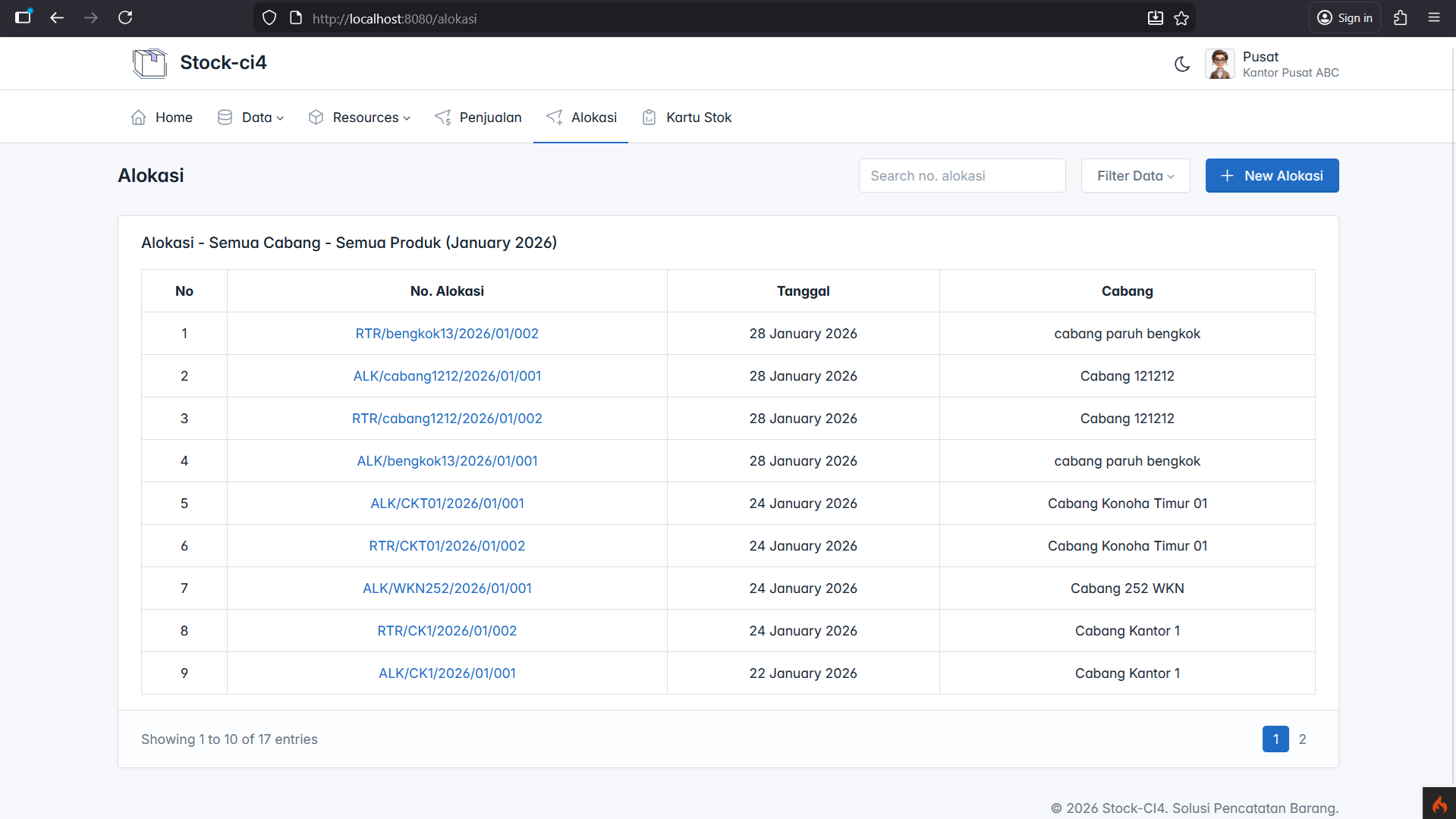Image resolution: width=1456 pixels, height=819 pixels.
Task: Click the Tanggal column header
Action: 803,291
